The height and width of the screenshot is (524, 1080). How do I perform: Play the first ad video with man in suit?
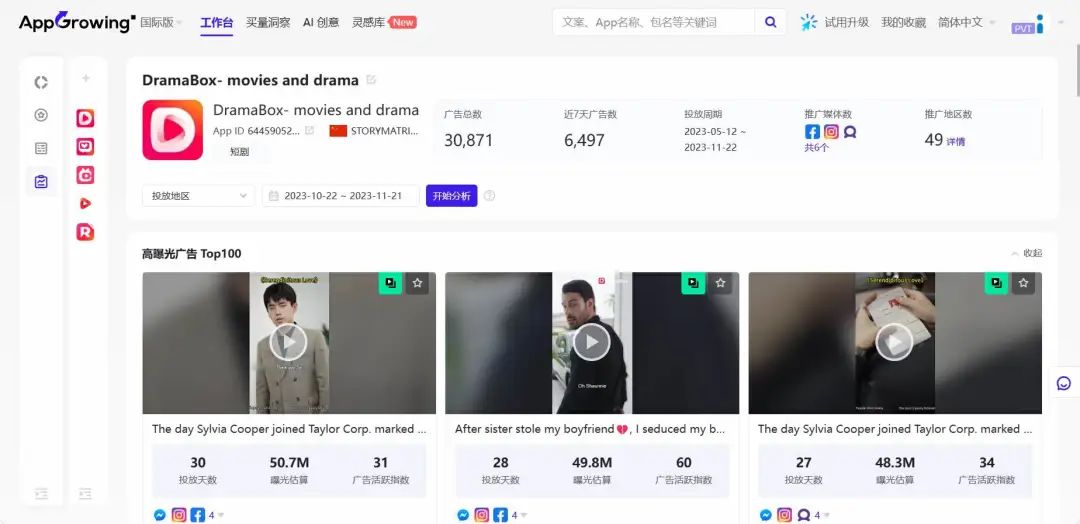click(288, 342)
